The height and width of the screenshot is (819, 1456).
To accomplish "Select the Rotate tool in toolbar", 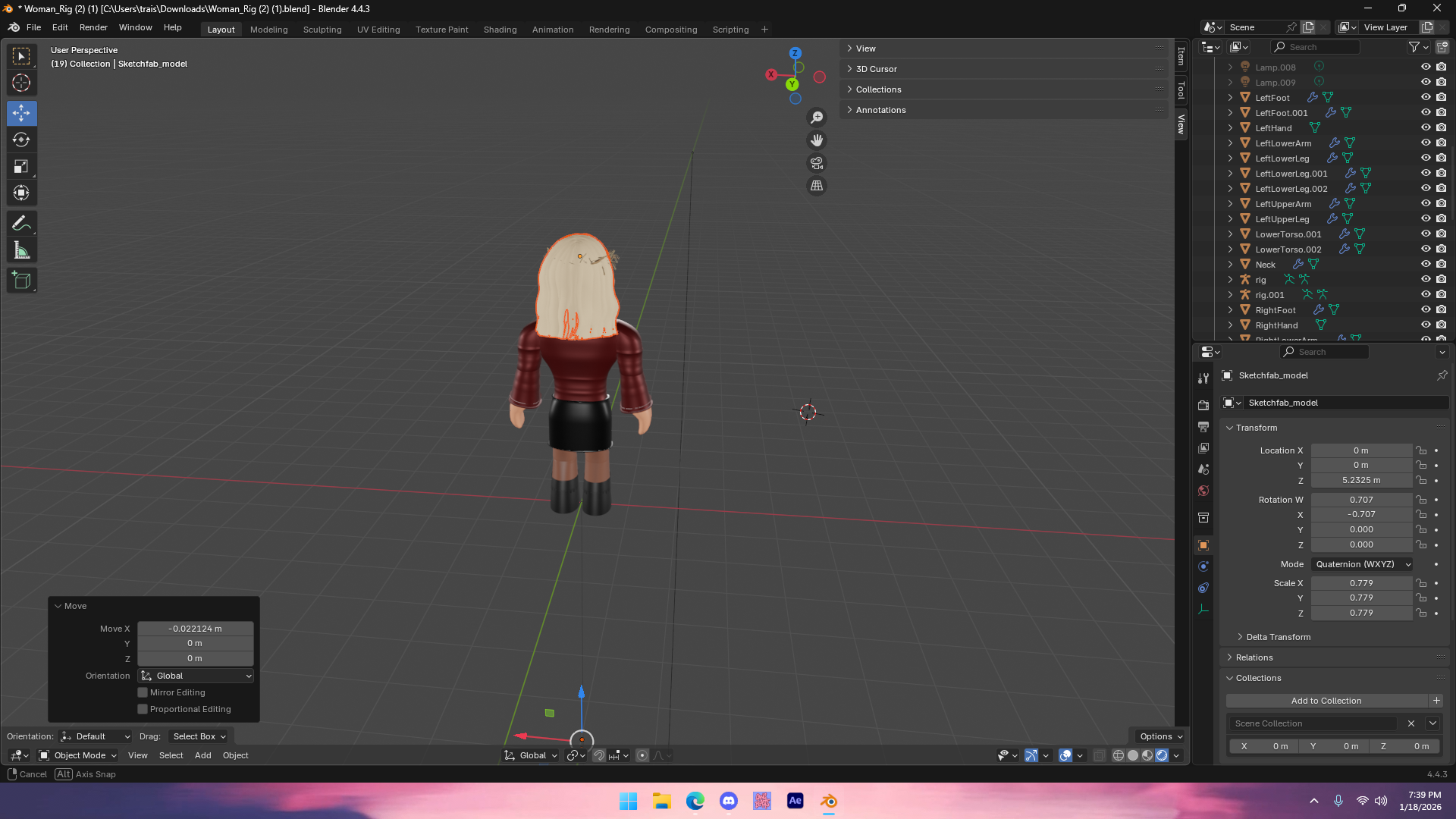I will click(21, 140).
